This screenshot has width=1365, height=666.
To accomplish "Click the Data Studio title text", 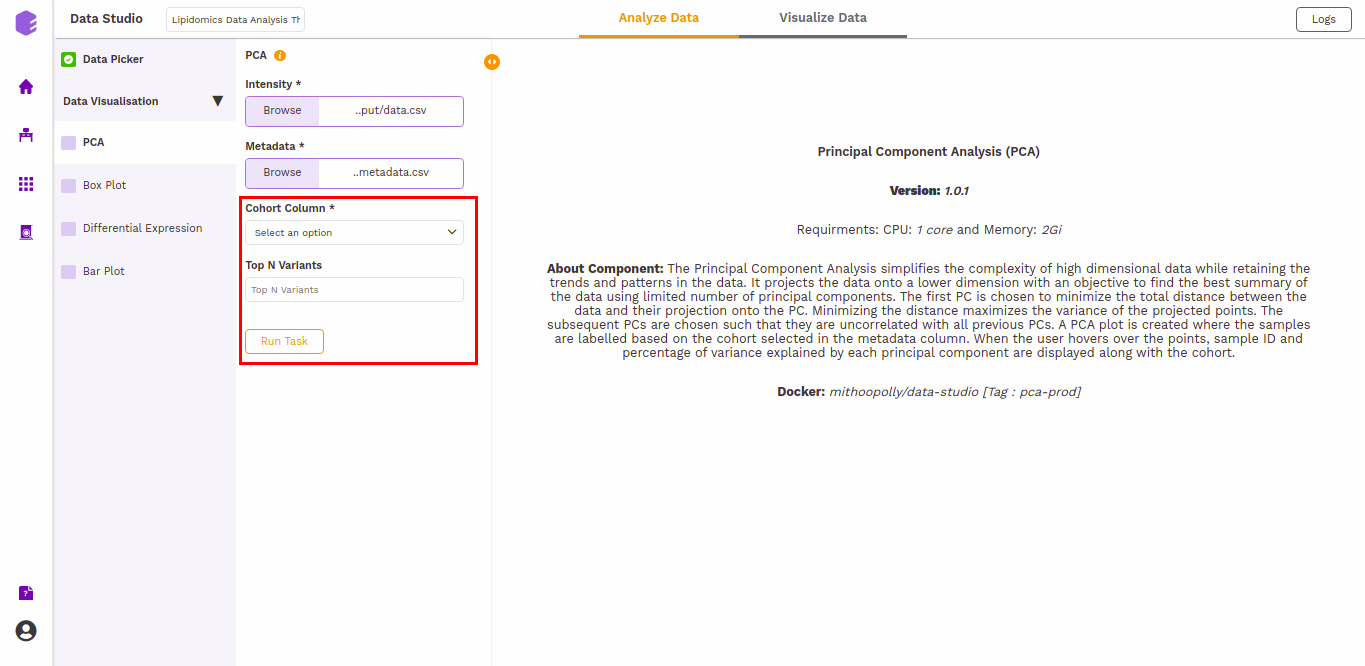I will (106, 19).
